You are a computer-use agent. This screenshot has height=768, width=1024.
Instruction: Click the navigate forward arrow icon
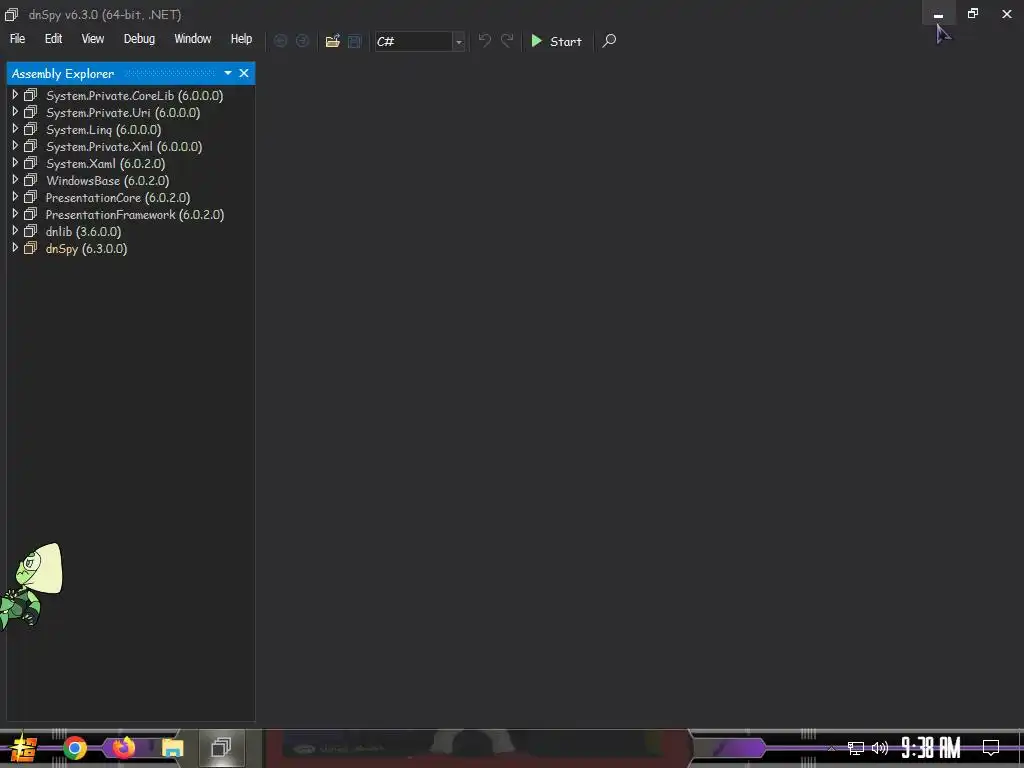(302, 41)
